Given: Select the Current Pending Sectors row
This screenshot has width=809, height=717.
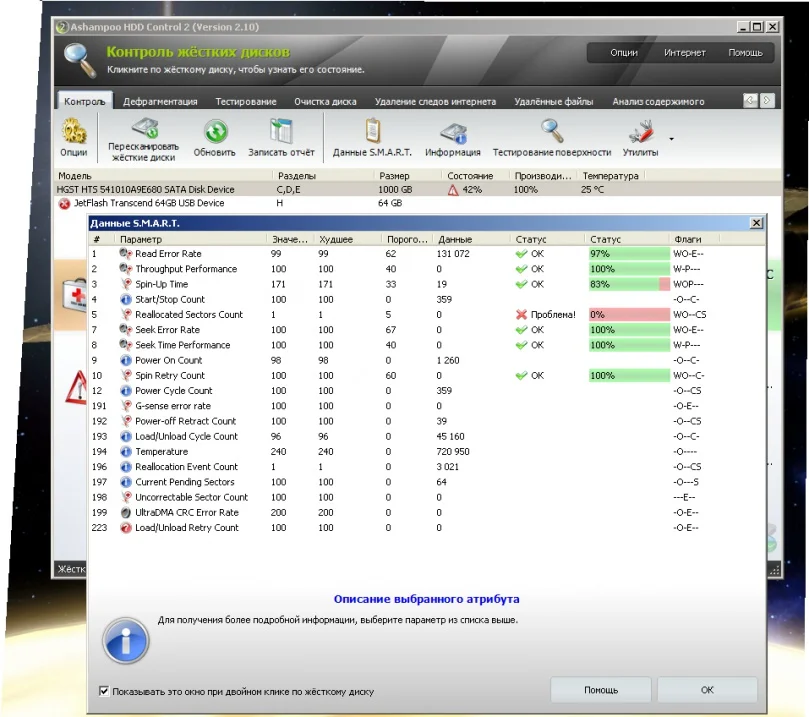Looking at the screenshot, I should [426, 482].
